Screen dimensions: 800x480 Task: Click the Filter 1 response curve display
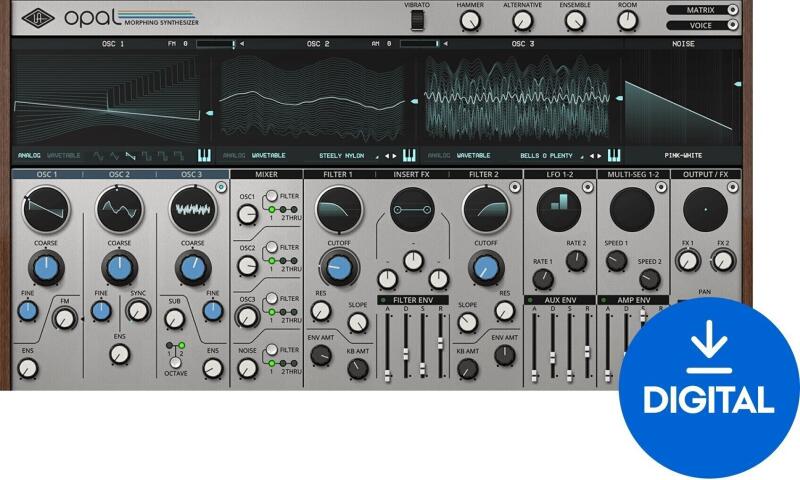coord(338,209)
